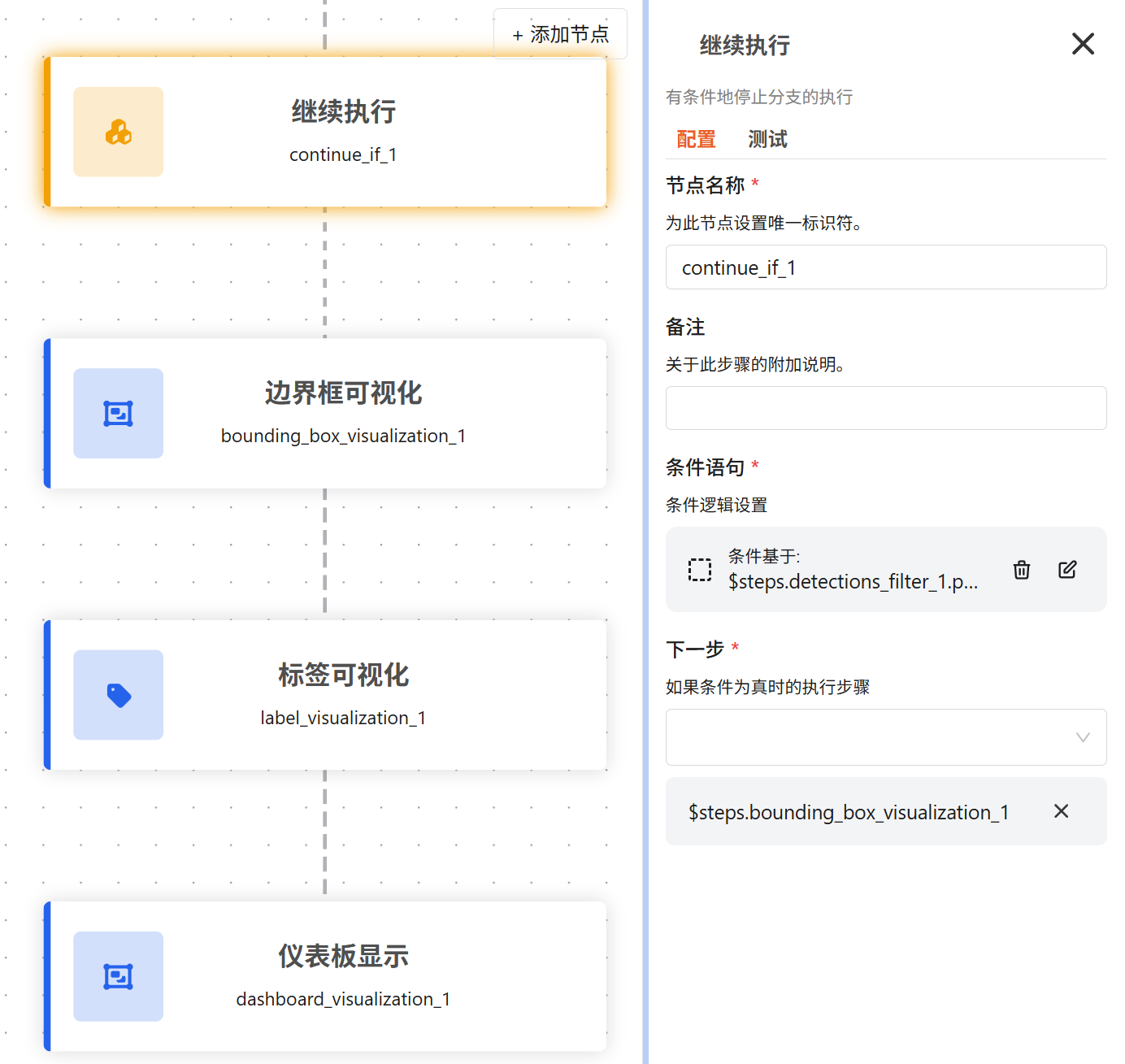Open the 下一步 step dropdown

[870, 737]
